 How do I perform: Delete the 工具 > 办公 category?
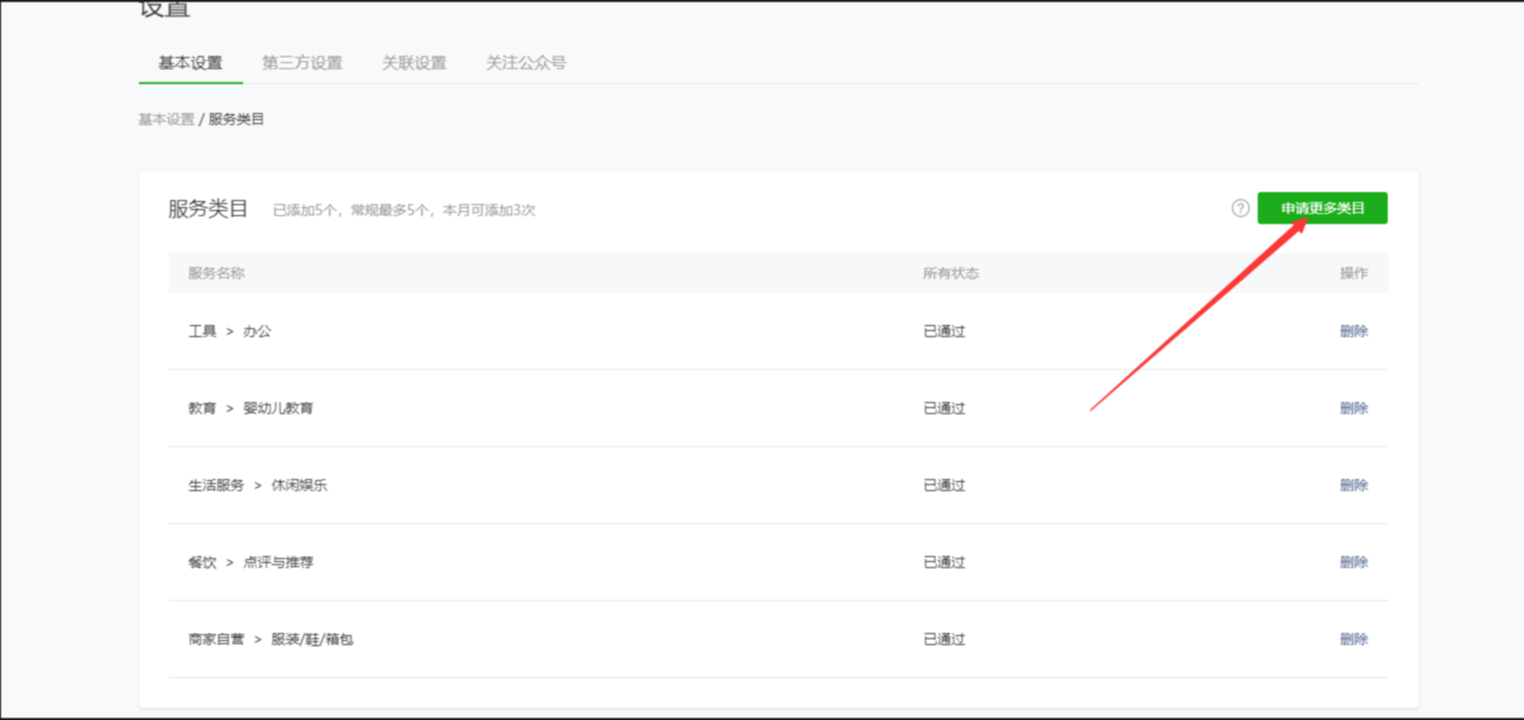(x=1354, y=331)
